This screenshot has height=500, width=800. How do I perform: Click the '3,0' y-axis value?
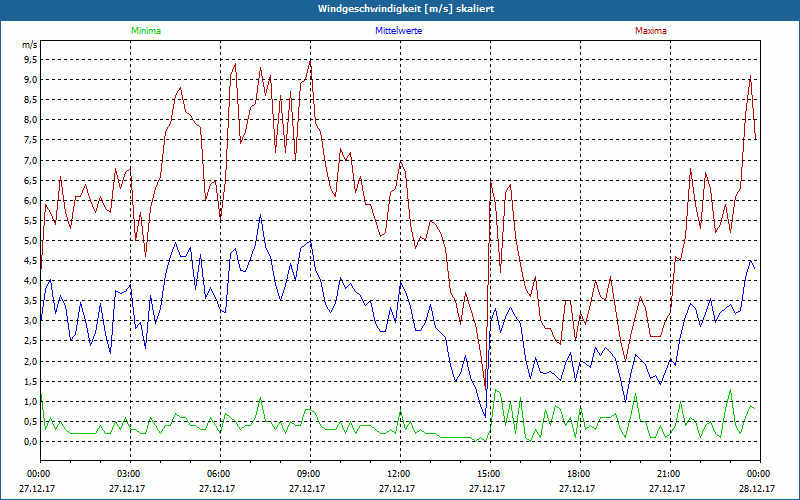tap(31, 321)
